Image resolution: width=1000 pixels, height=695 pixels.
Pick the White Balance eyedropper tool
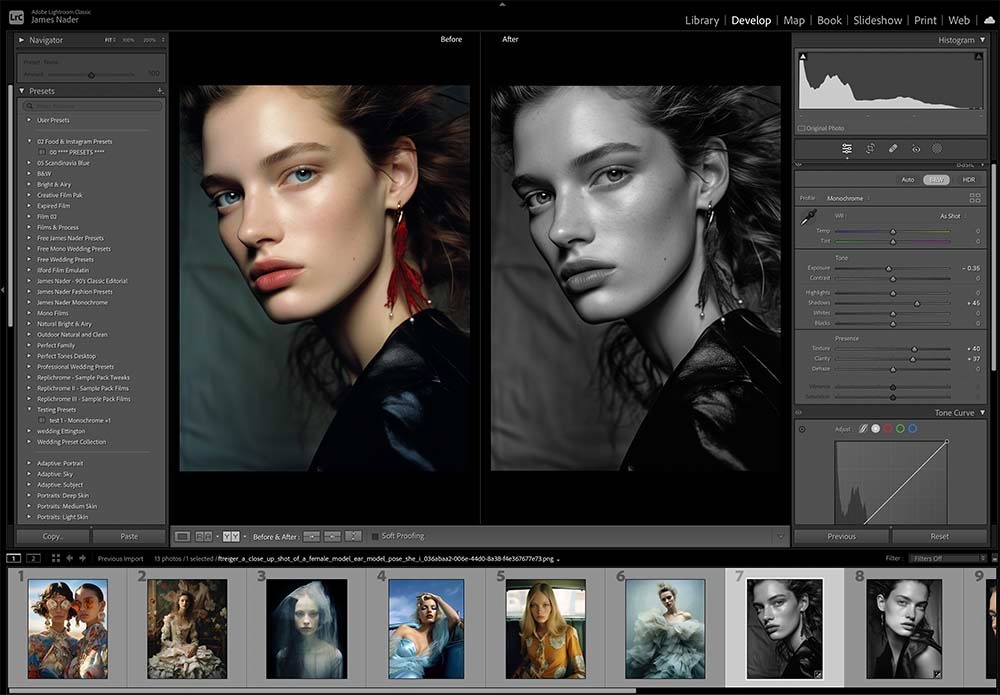click(807, 217)
